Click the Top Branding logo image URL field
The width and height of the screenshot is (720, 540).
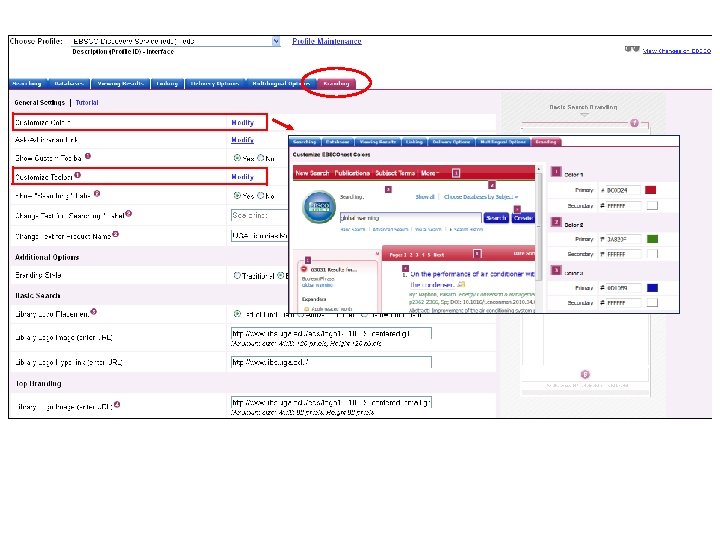tap(331, 402)
